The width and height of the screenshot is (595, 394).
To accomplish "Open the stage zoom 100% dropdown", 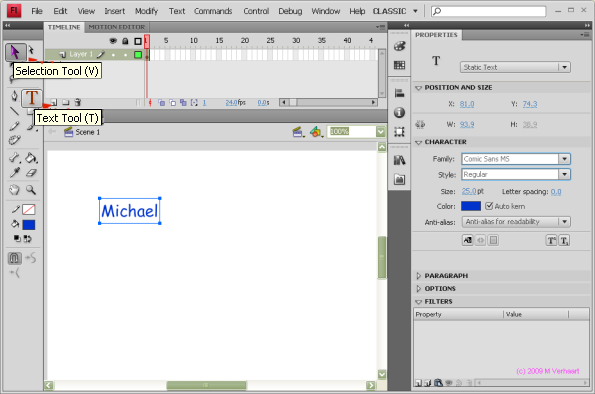I will pyautogui.click(x=381, y=132).
